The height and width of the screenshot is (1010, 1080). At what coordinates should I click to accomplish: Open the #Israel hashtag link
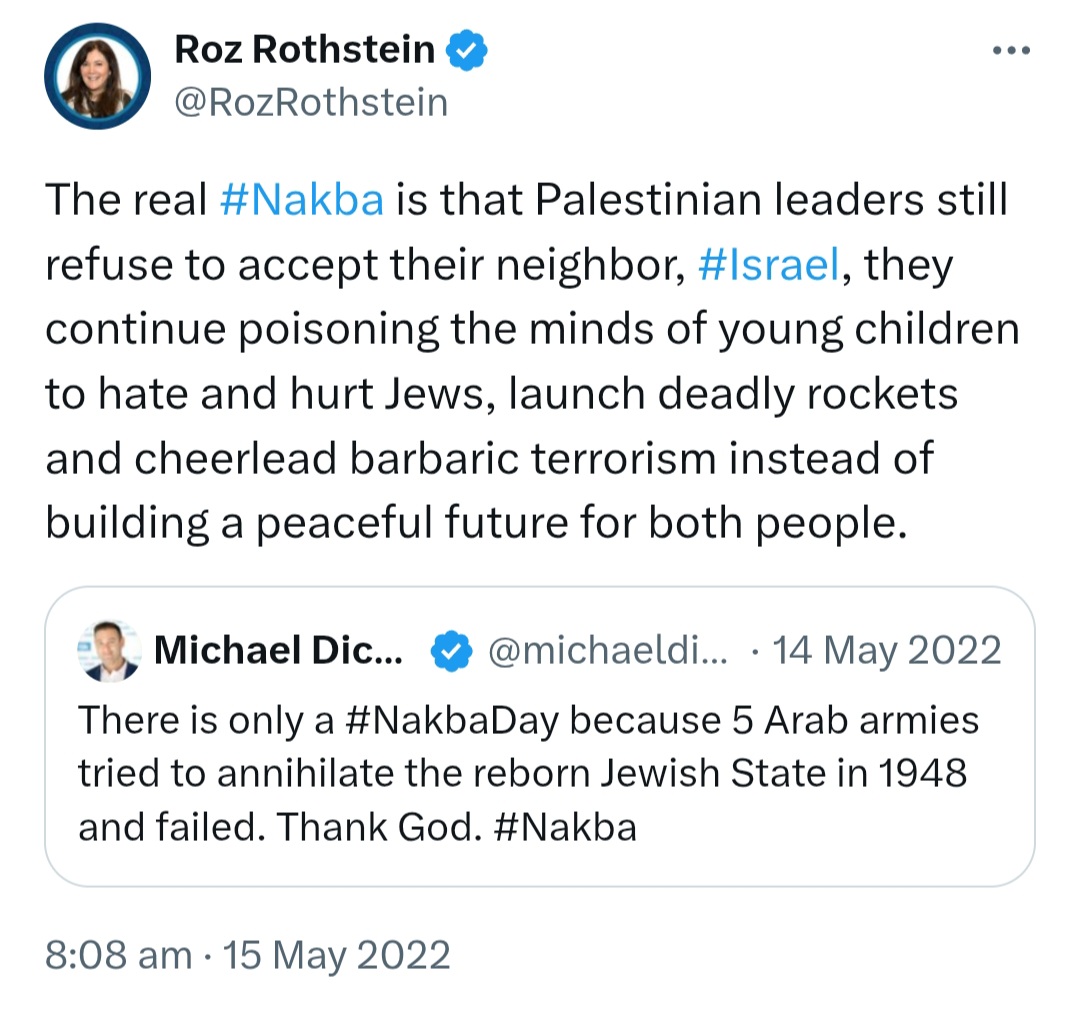[x=769, y=264]
